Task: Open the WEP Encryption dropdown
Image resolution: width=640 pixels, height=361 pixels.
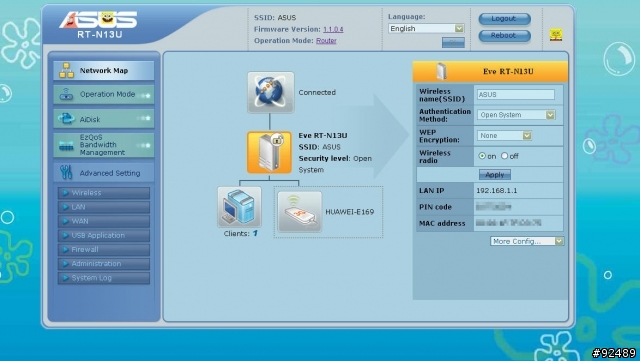Action: 504,136
